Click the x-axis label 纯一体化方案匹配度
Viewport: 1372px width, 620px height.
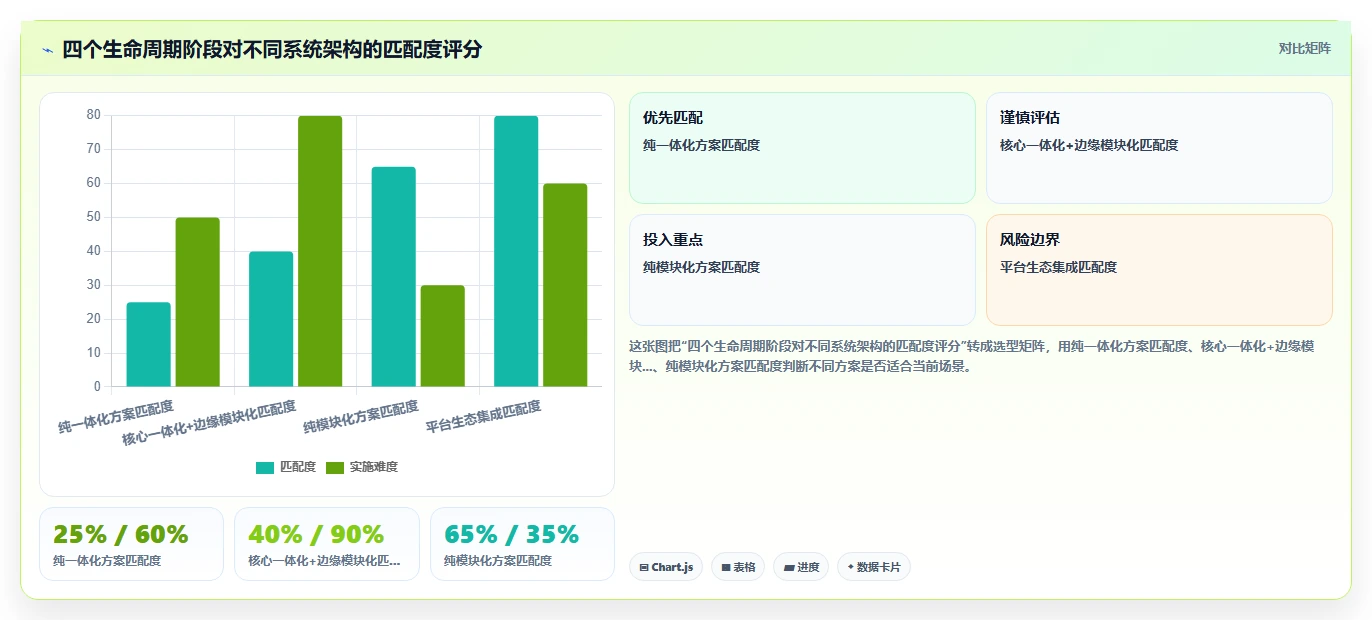[x=116, y=417]
